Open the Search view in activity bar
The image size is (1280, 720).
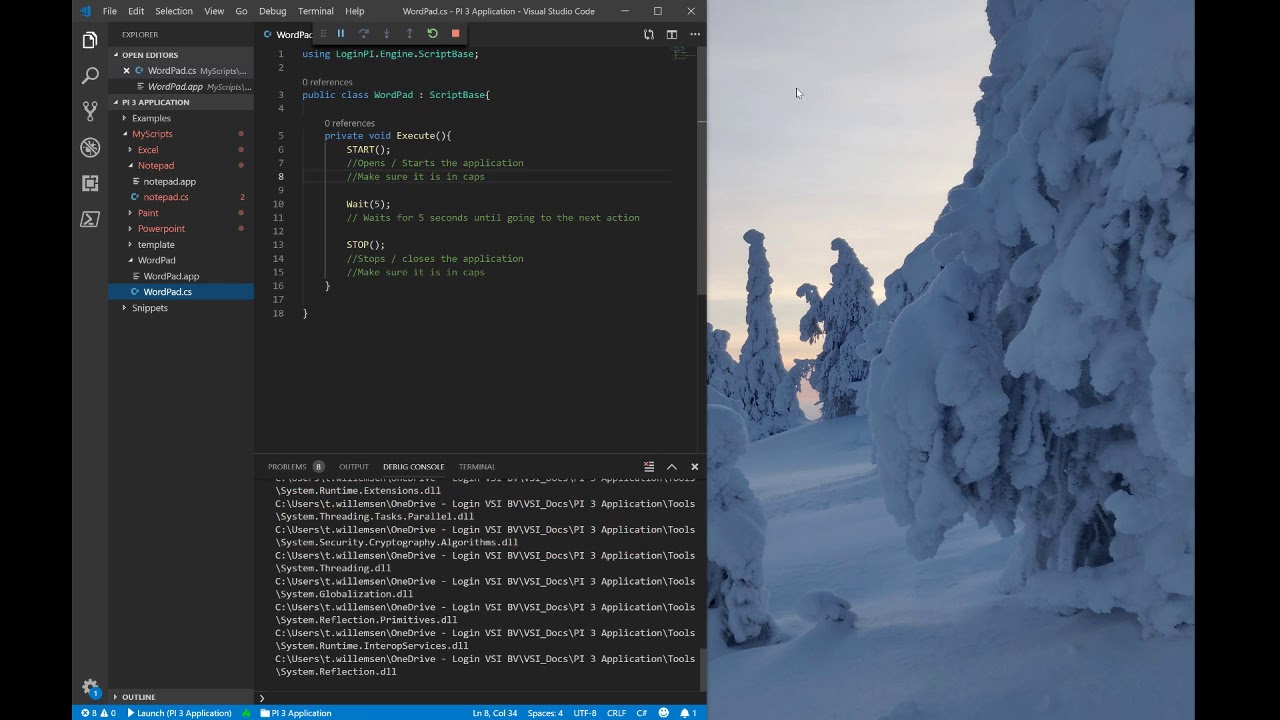90,76
